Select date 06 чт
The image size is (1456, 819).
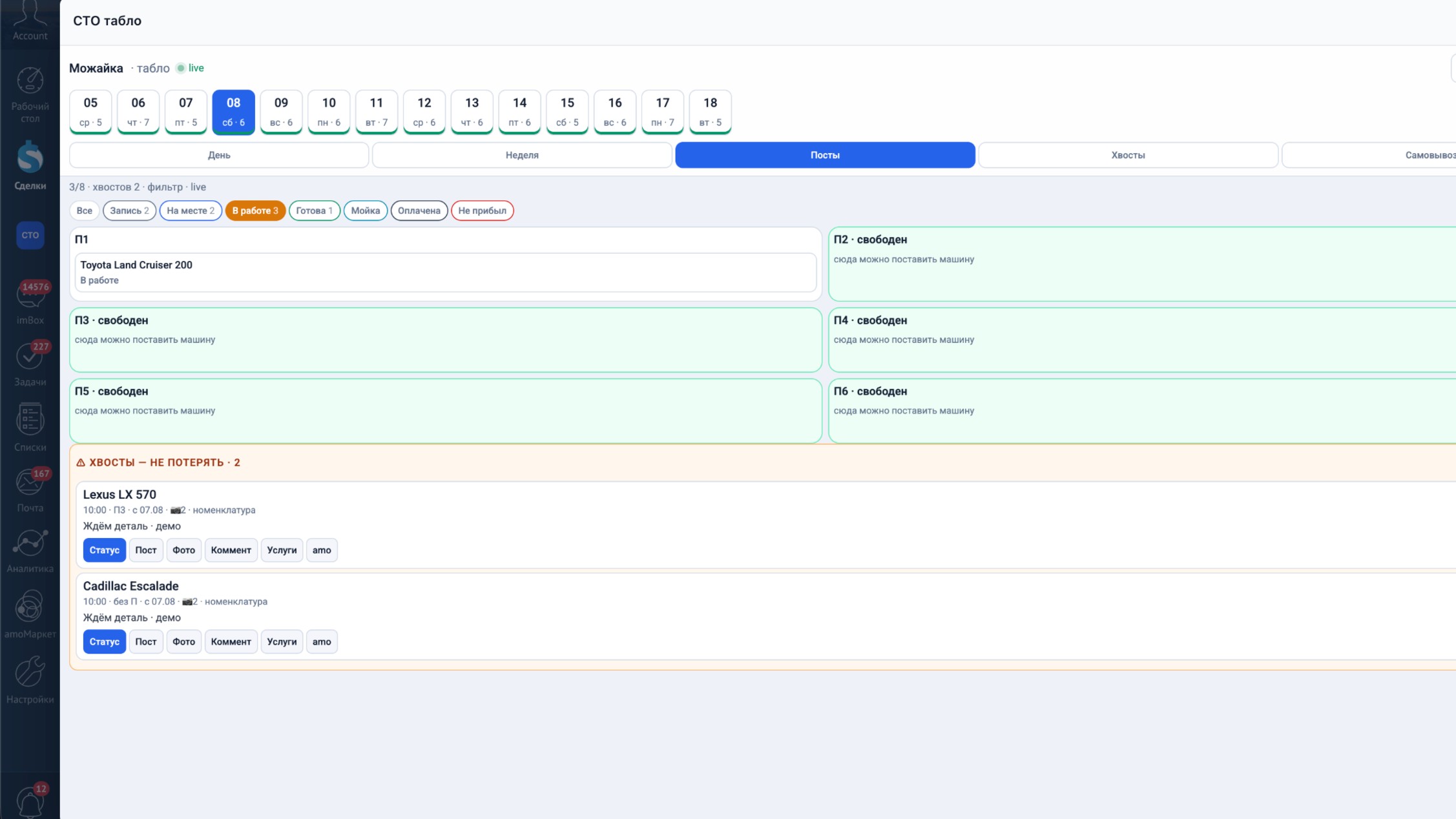(138, 112)
